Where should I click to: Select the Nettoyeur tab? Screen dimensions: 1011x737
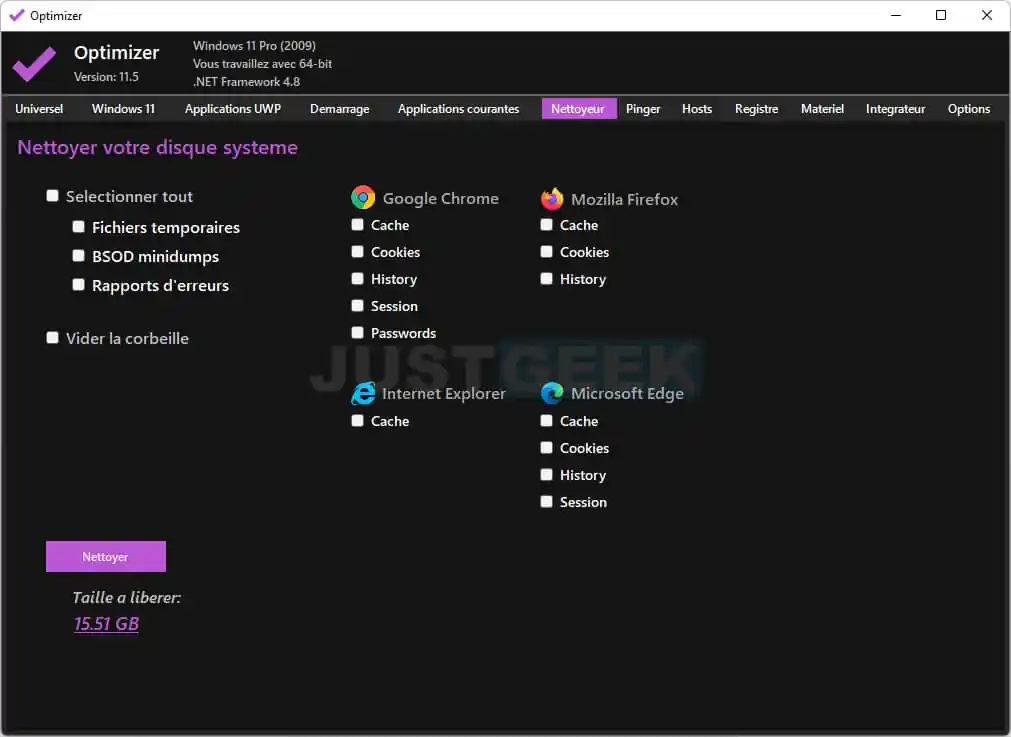(578, 109)
